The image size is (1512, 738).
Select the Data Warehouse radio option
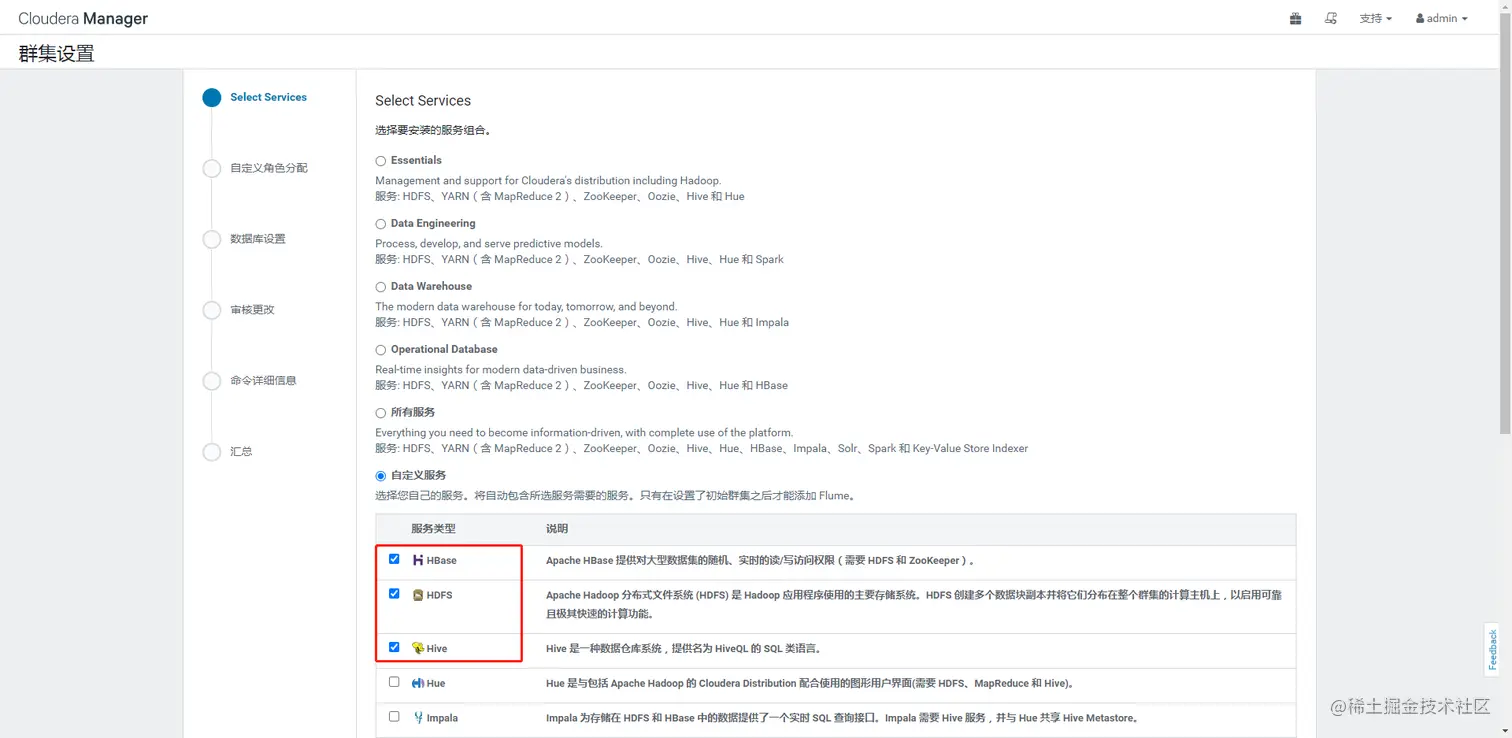pyautogui.click(x=380, y=287)
